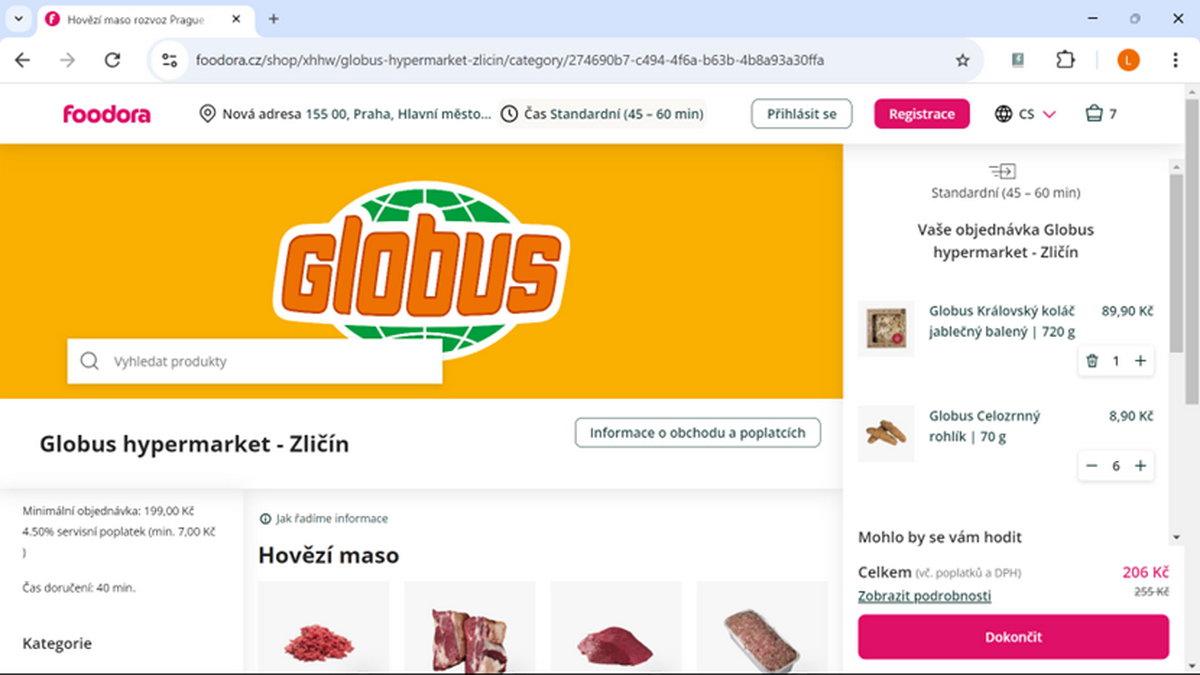Increase Královský koláč quantity with plus
Screen dimensions: 1200x675
[x=1140, y=361]
